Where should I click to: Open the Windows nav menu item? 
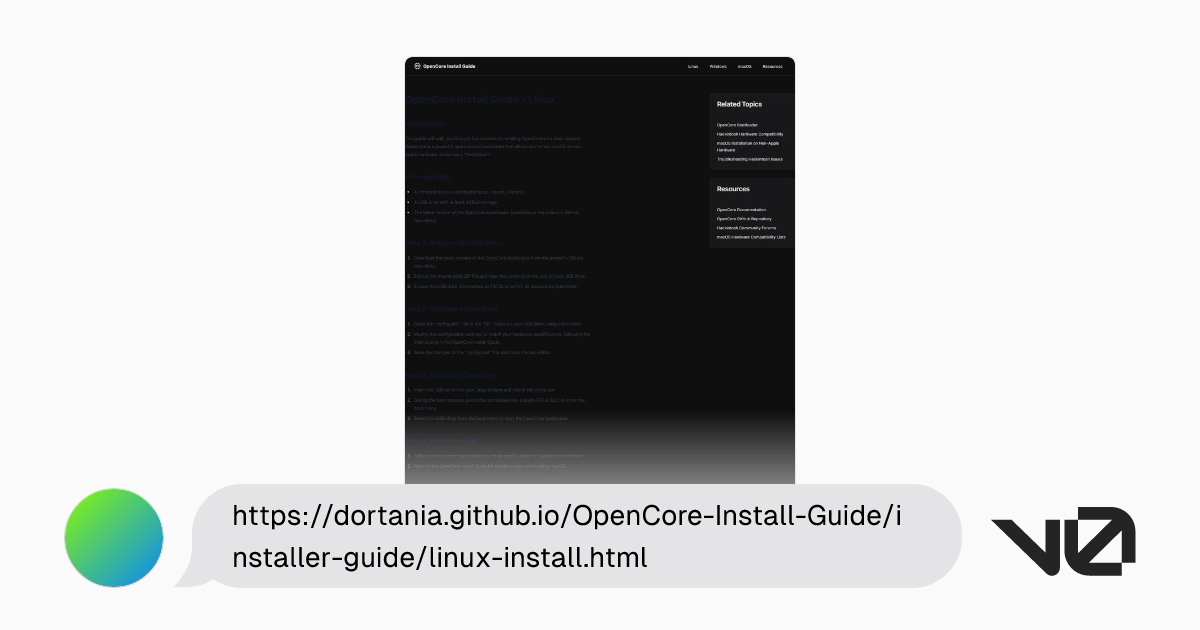pyautogui.click(x=718, y=66)
